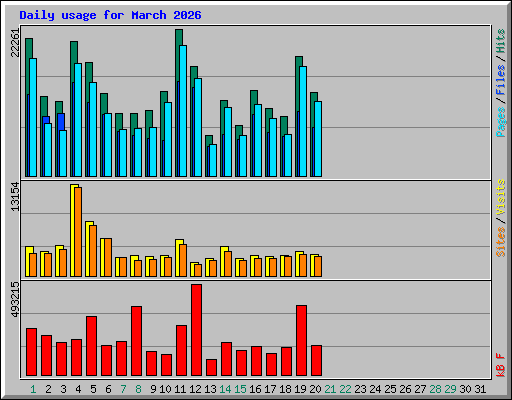Select green day 8 label
This screenshot has height=400, width=512.
click(x=138, y=389)
